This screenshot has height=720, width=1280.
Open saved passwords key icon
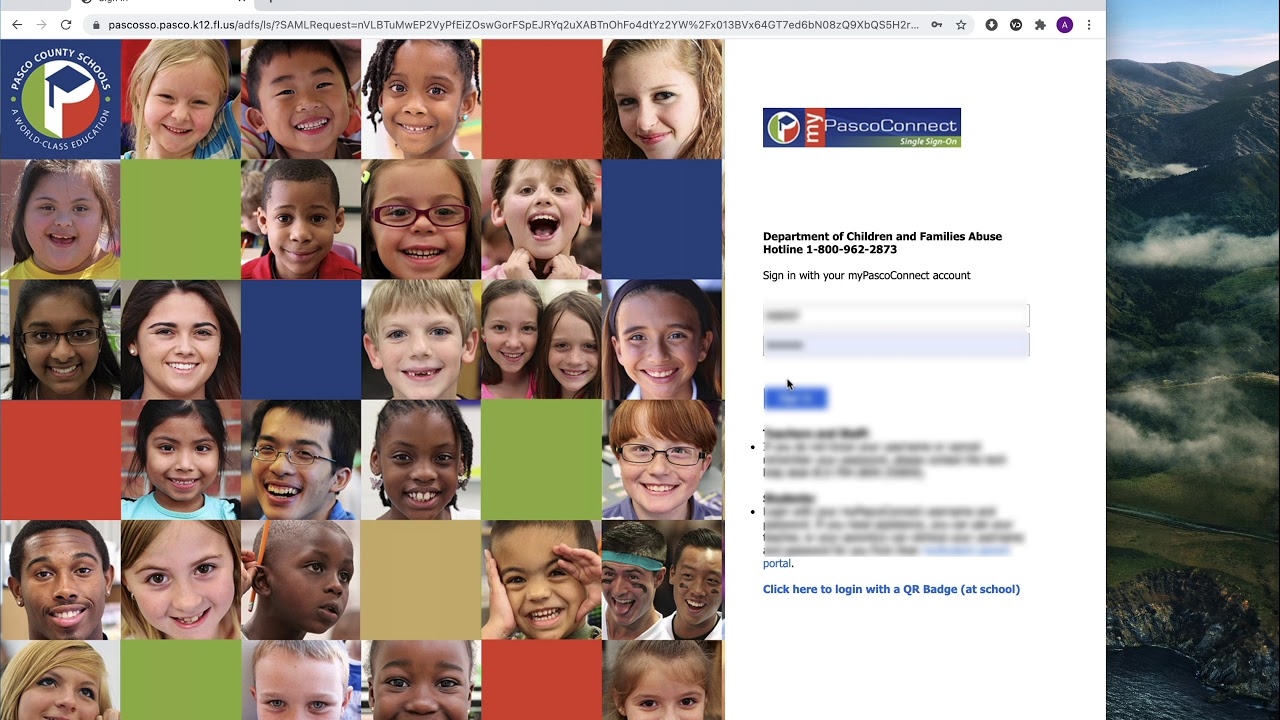(937, 25)
